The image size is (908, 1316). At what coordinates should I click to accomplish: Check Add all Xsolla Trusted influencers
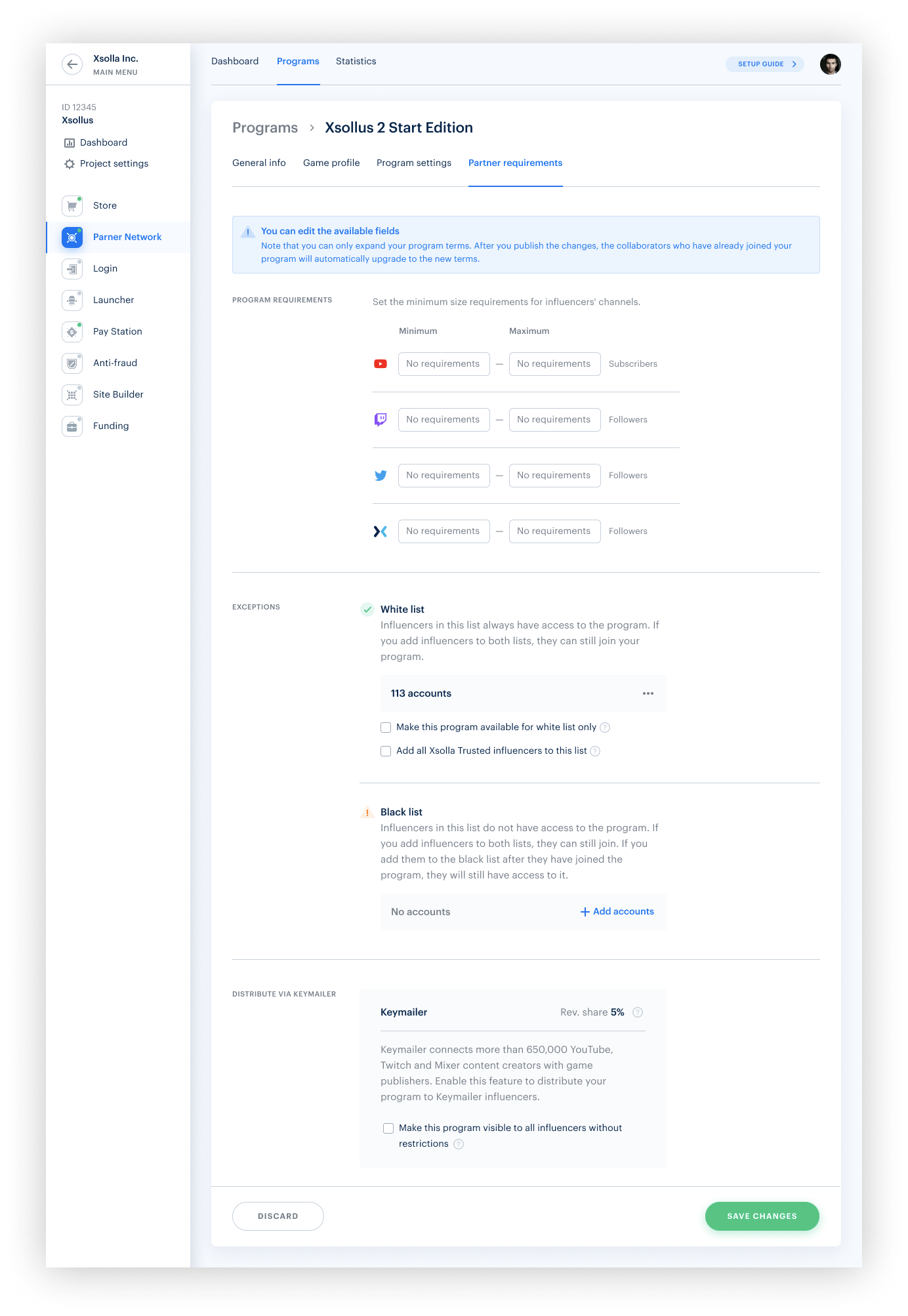pos(386,751)
